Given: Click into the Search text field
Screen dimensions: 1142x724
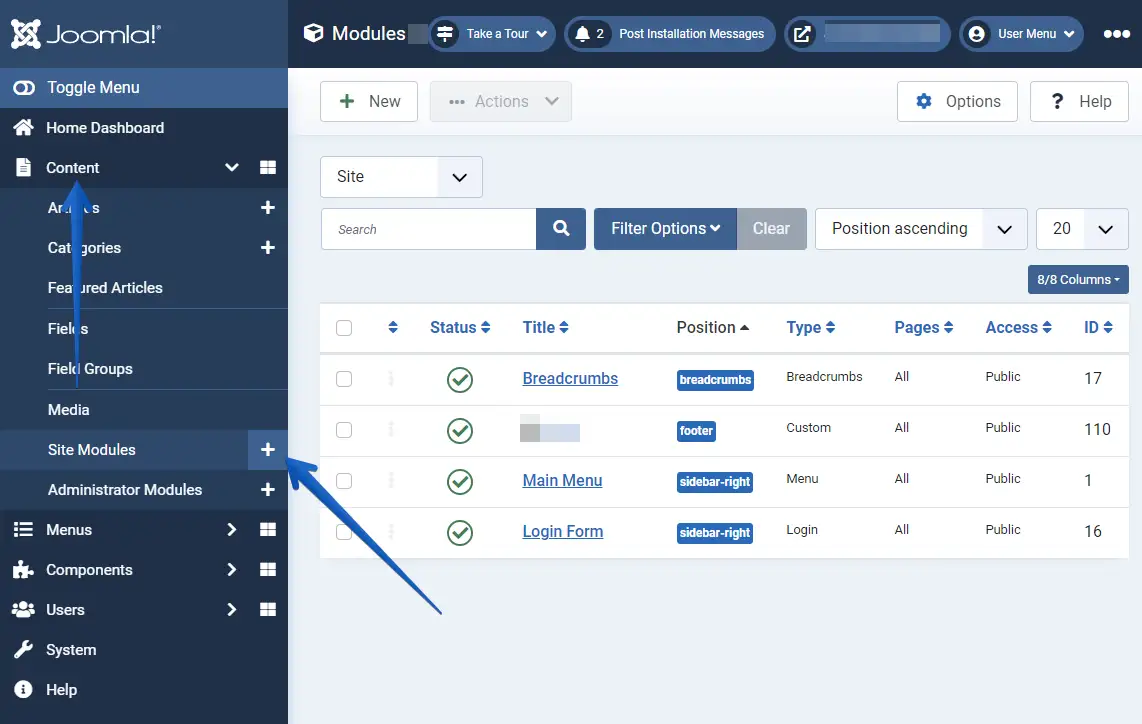Looking at the screenshot, I should 428,229.
